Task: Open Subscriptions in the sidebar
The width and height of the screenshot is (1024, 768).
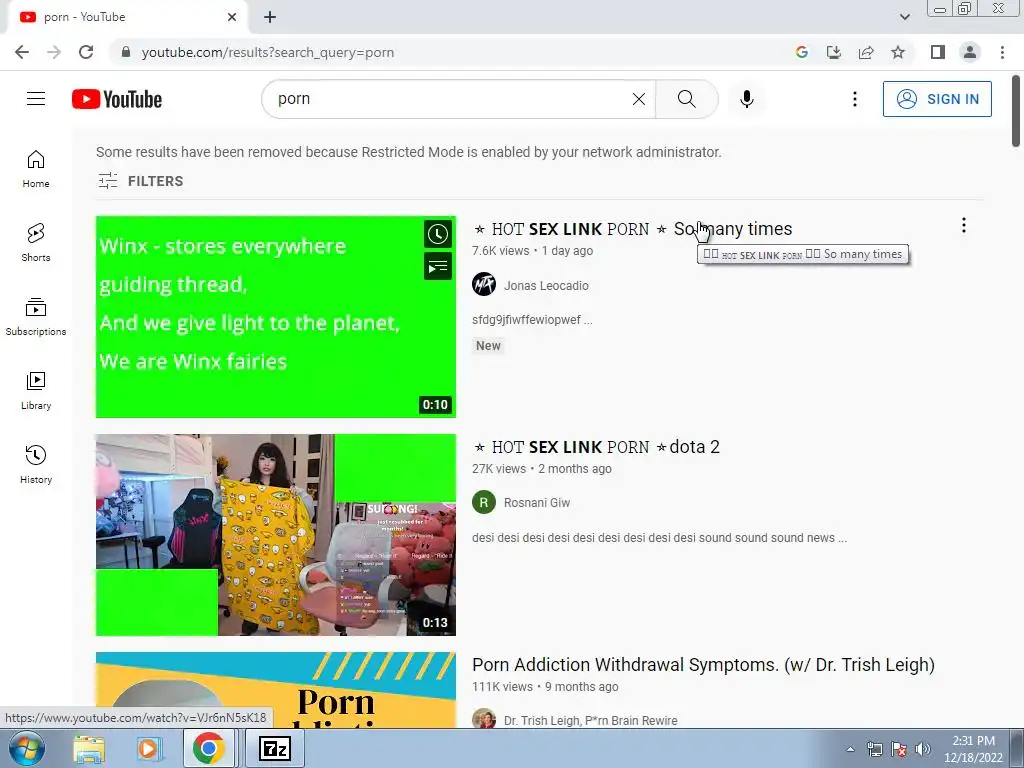Action: (36, 317)
